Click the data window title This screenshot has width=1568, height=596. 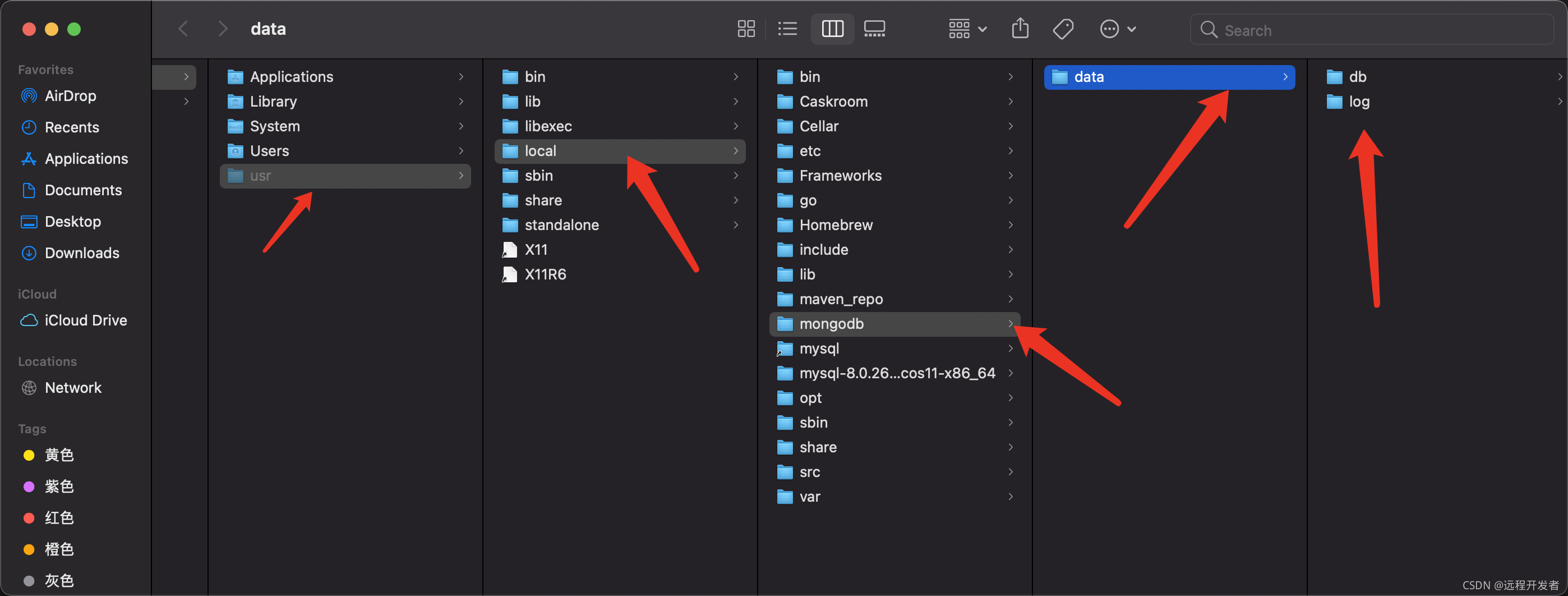268,29
